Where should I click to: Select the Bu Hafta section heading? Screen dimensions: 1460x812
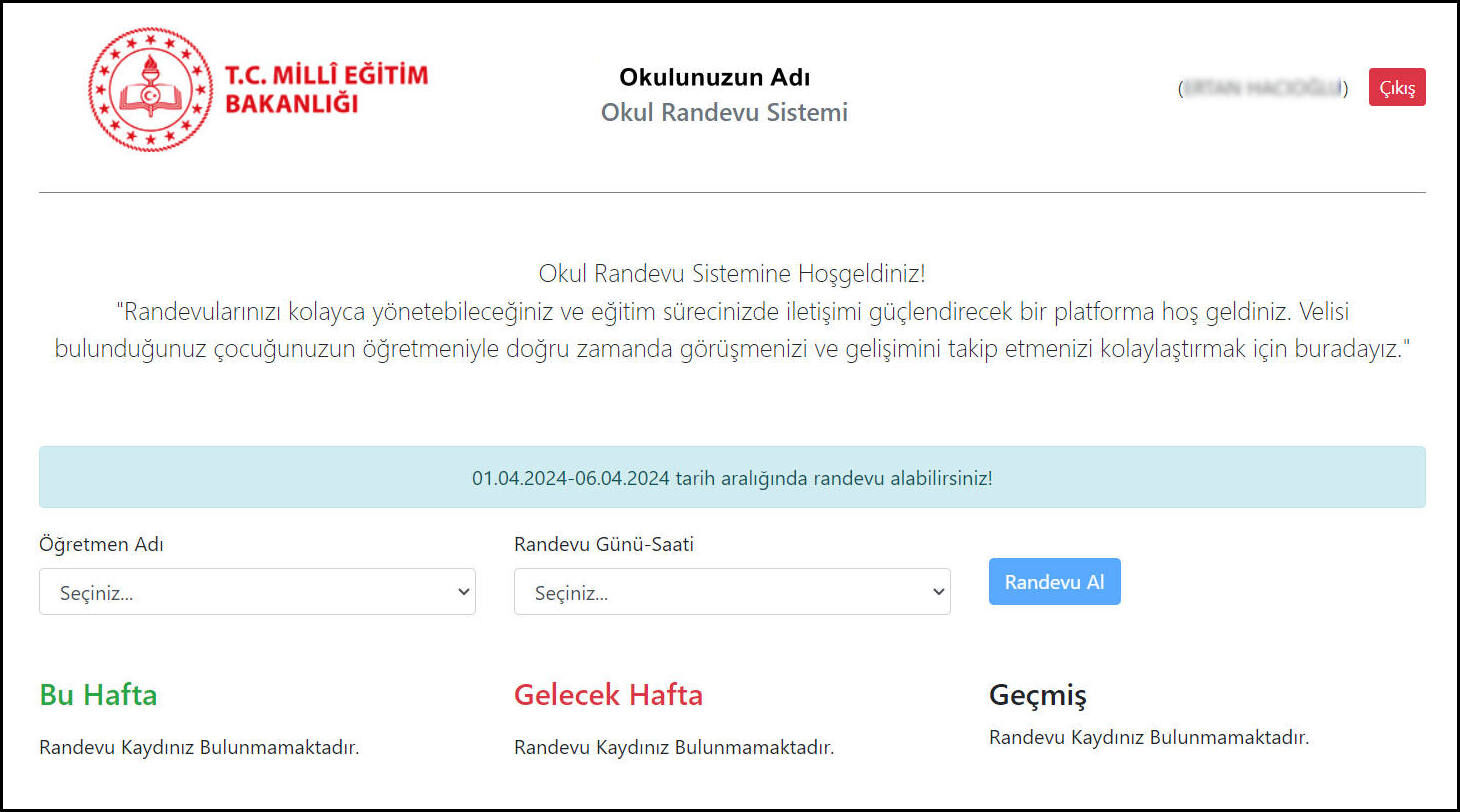[97, 694]
